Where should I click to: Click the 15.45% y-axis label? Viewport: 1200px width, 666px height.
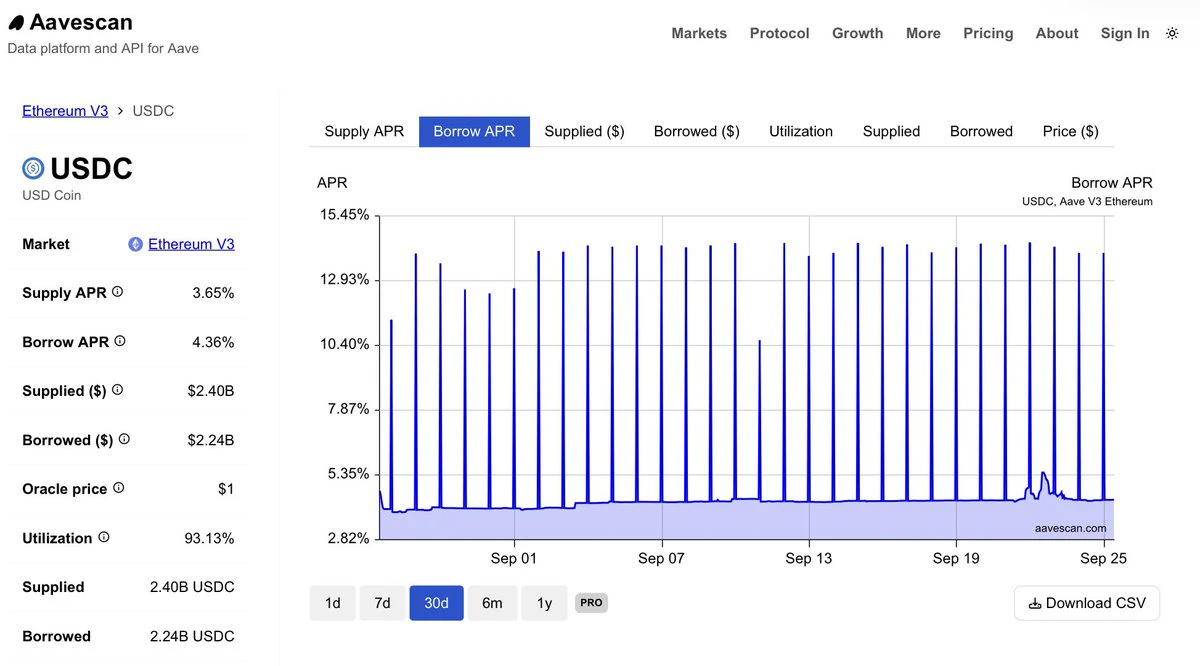[x=344, y=215]
